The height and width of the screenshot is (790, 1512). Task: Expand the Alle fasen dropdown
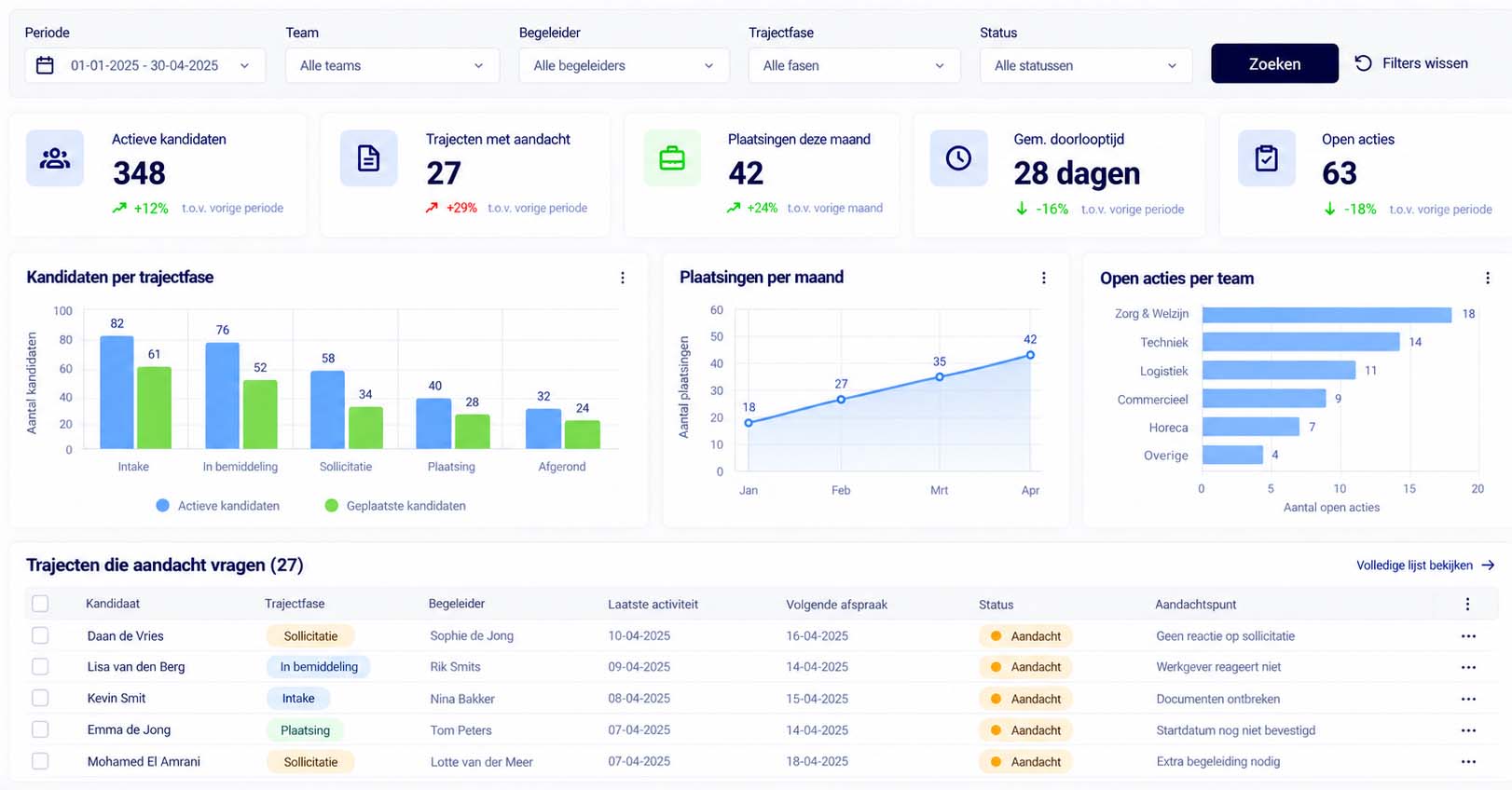click(854, 65)
